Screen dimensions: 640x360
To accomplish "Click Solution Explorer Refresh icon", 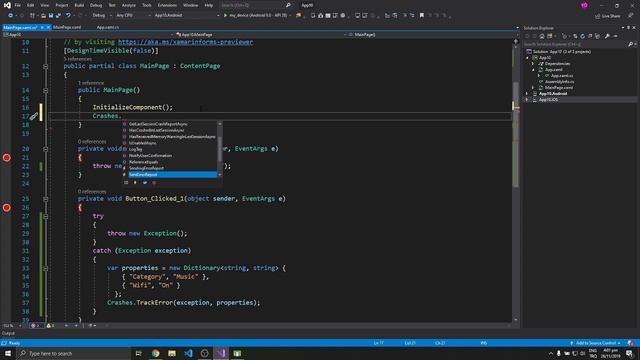I will [582, 36].
